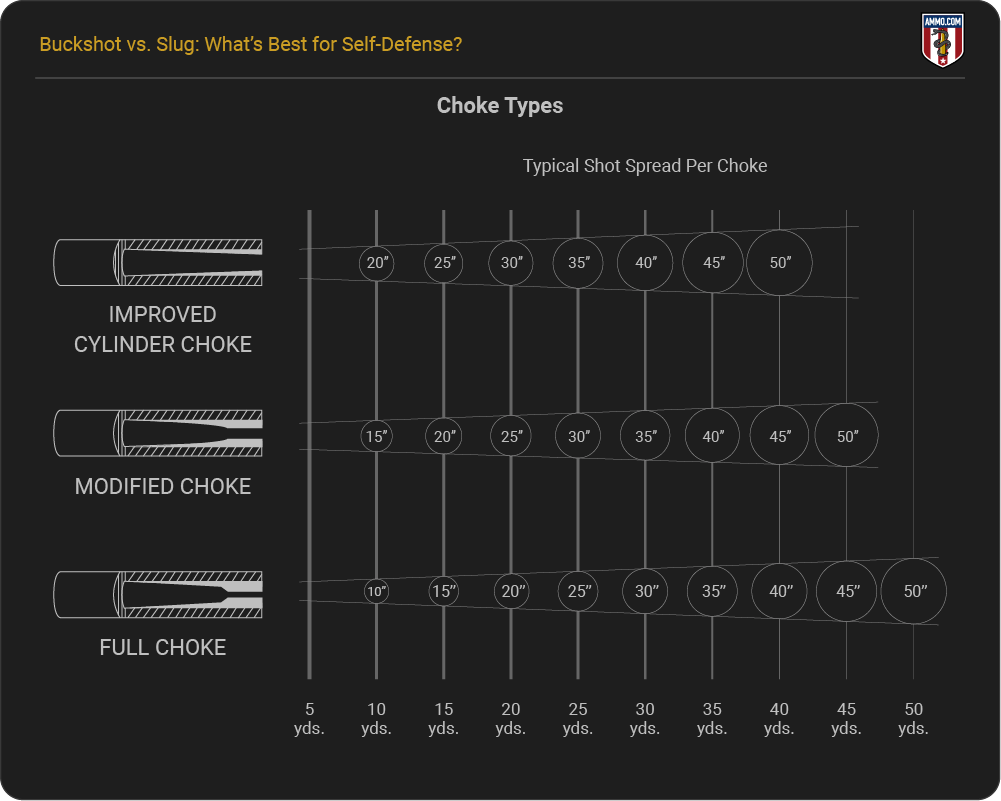Click the 10" circle in full choke row

[377, 591]
